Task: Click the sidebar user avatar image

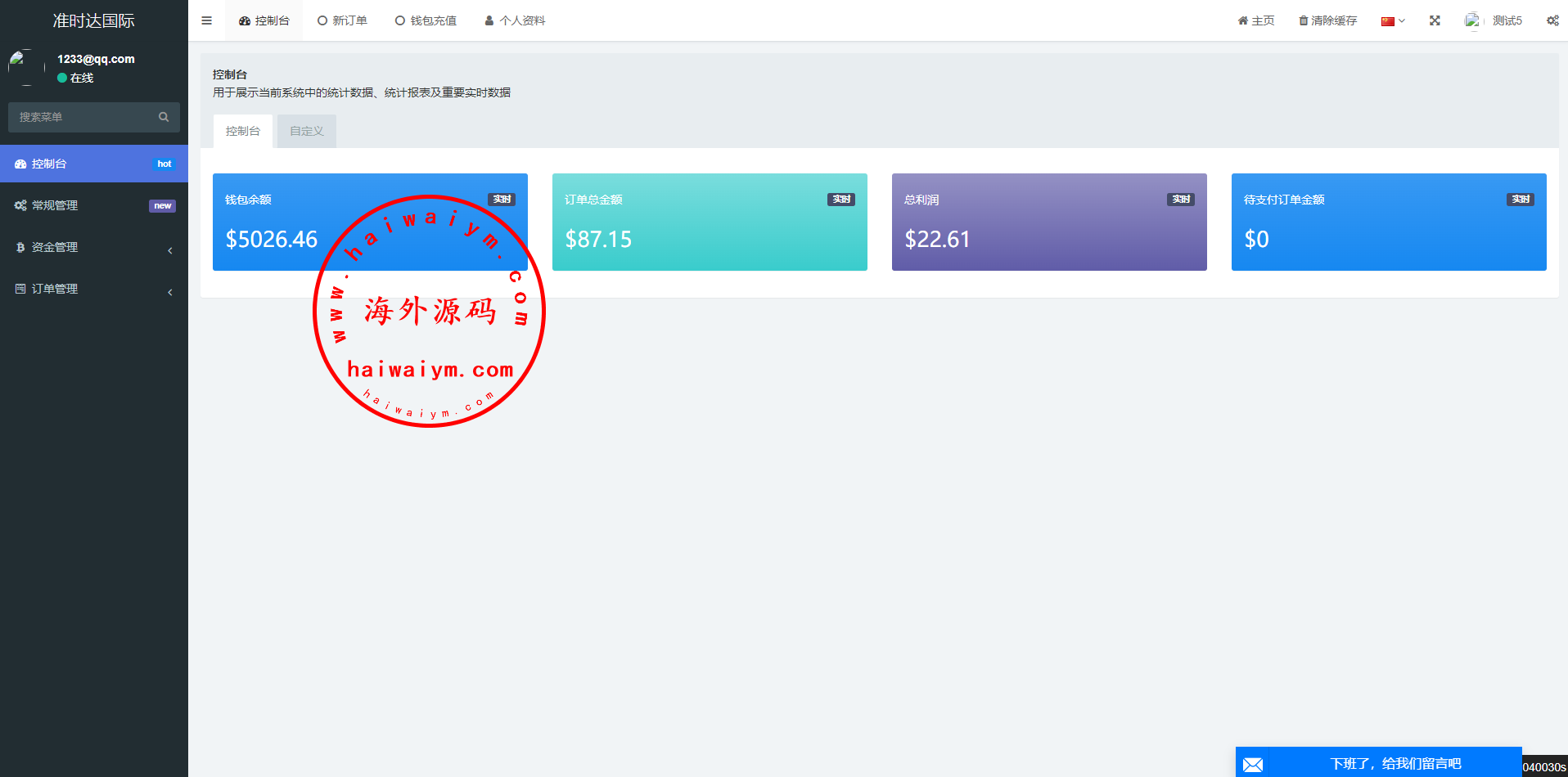Action: tap(26, 68)
